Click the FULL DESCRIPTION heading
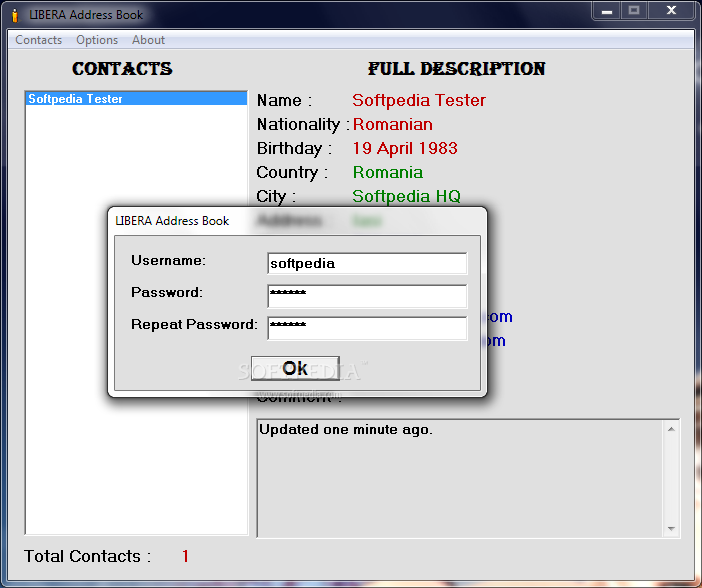The width and height of the screenshot is (702, 588). pyautogui.click(x=457, y=69)
